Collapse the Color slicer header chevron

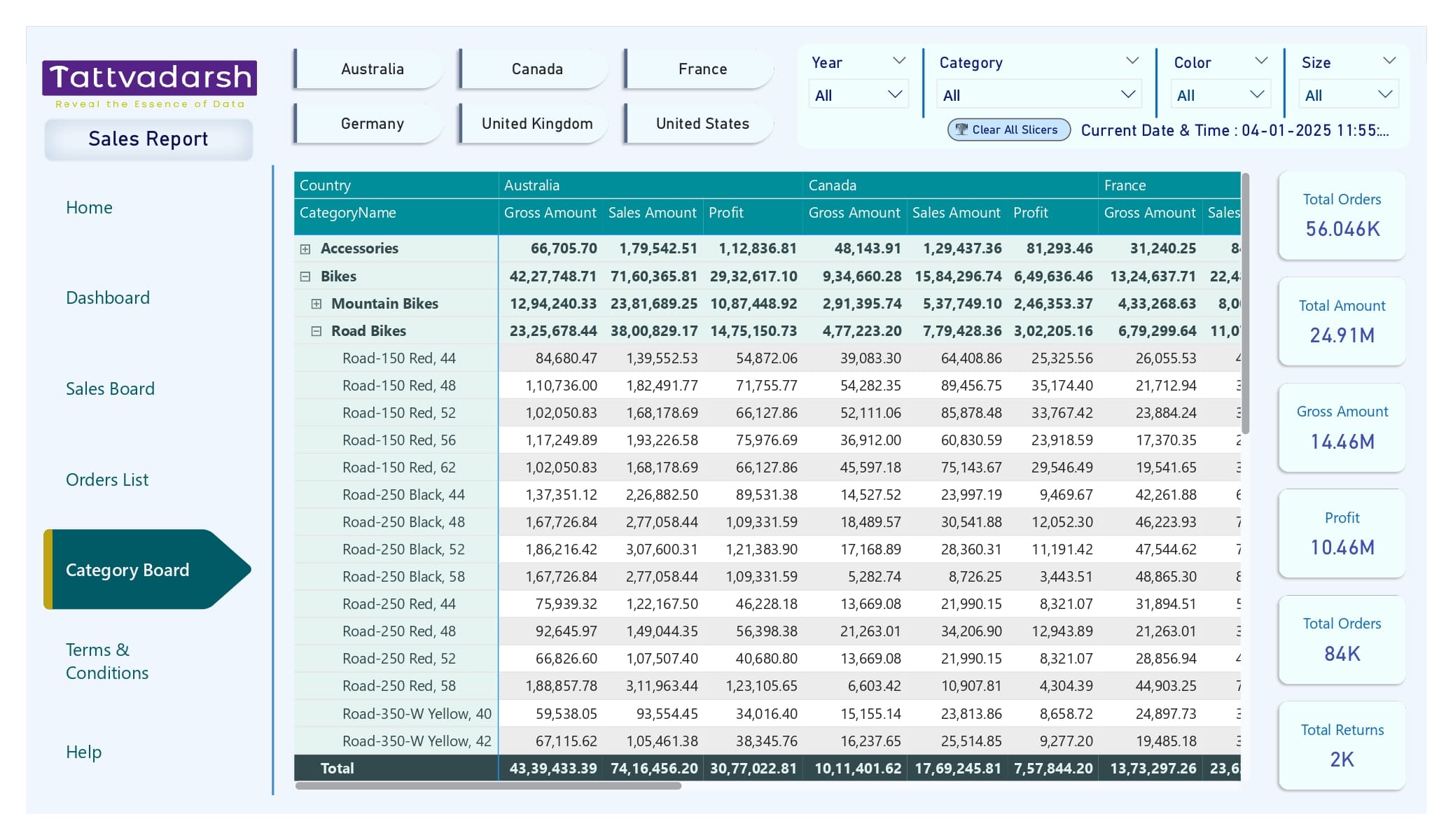(x=1261, y=61)
